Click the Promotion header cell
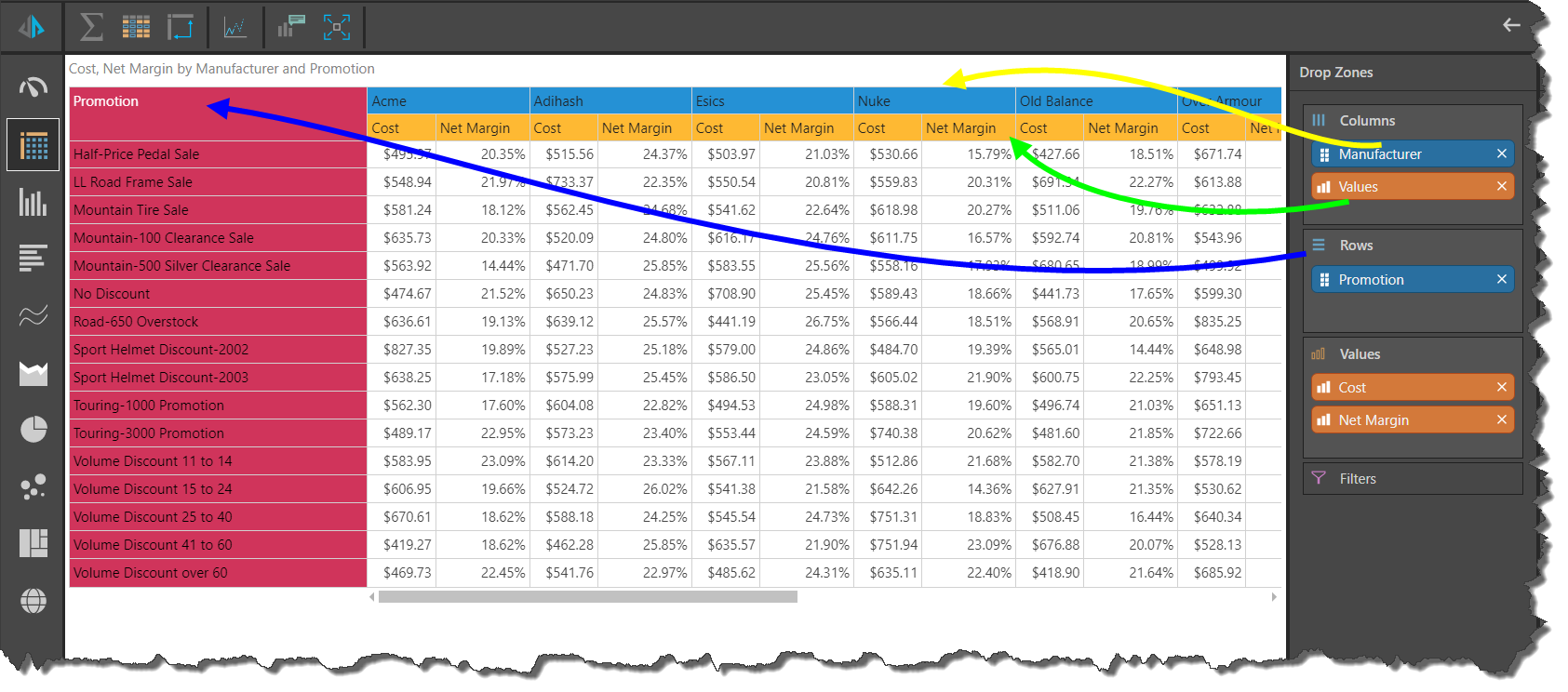This screenshot has width=1568, height=692. pyautogui.click(x=218, y=113)
